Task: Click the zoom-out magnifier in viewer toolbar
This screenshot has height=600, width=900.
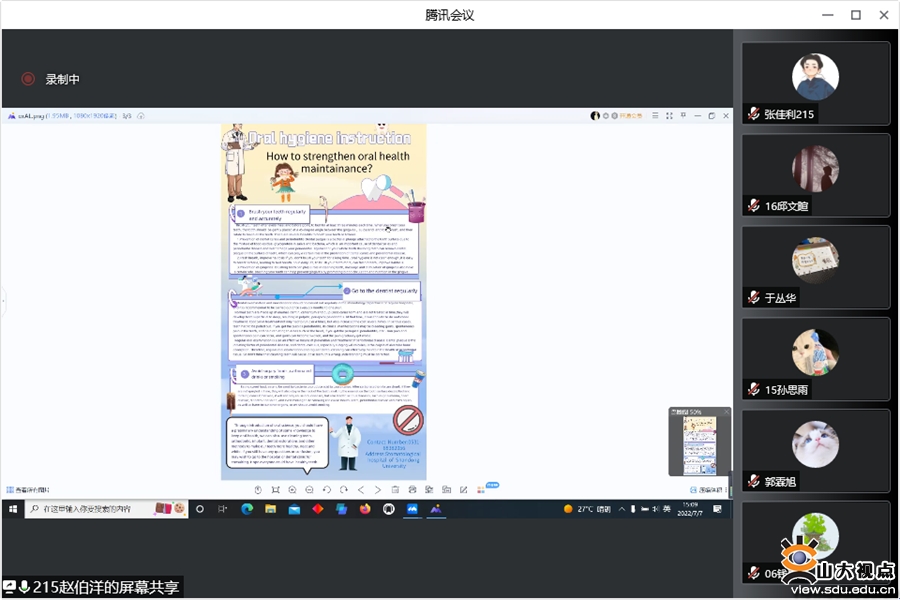Action: [x=309, y=490]
